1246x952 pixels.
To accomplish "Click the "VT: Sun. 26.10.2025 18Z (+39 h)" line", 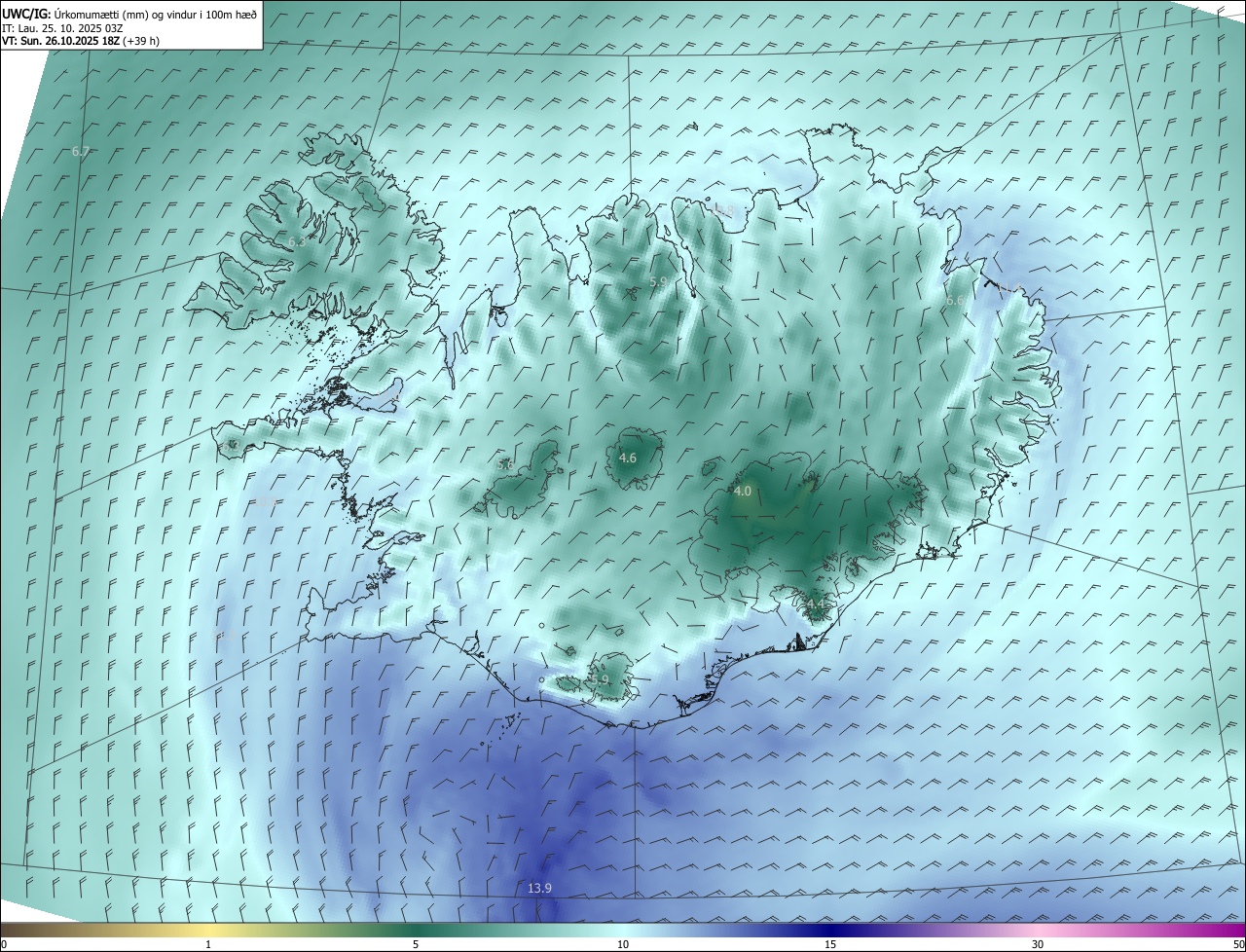I will (81, 40).
